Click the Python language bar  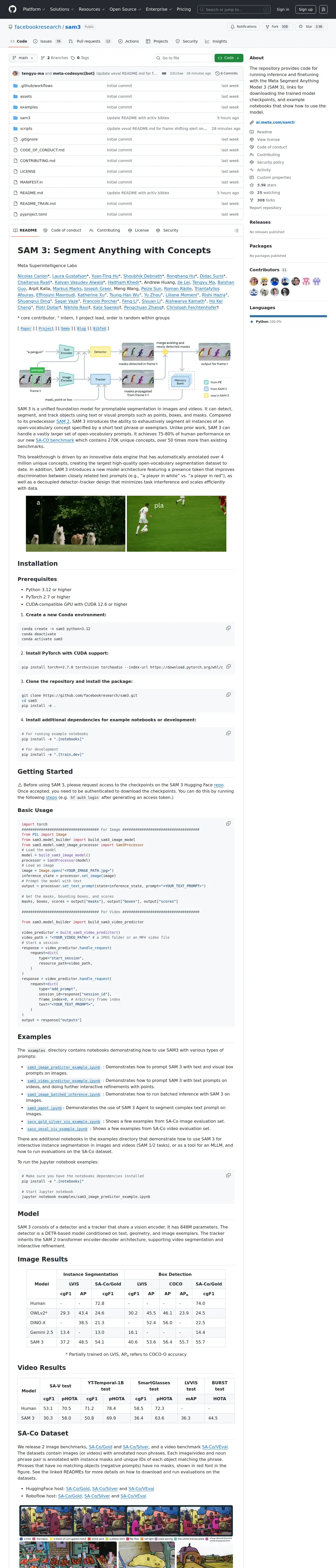click(288, 316)
